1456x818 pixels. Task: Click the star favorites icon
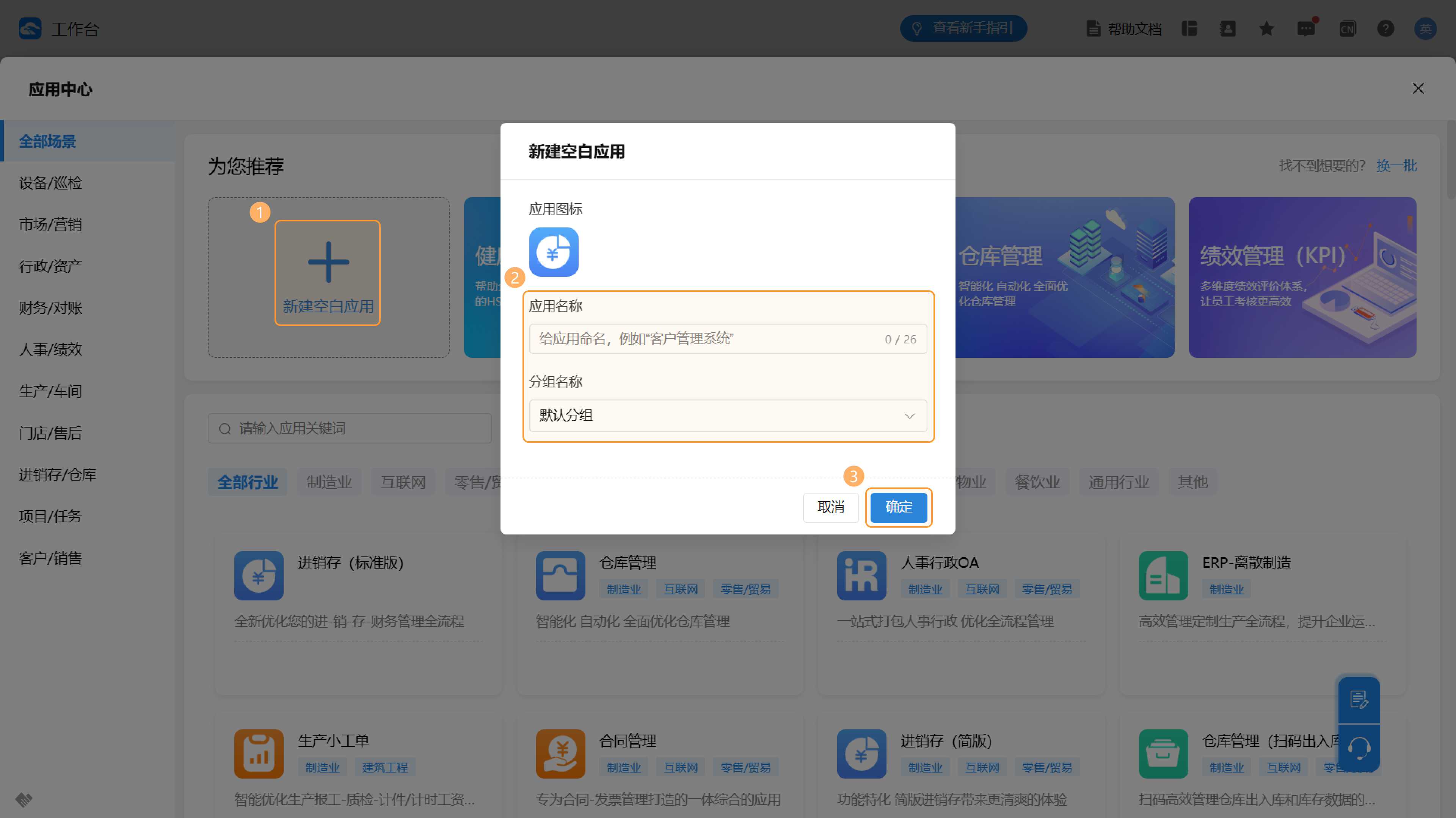tap(1266, 28)
